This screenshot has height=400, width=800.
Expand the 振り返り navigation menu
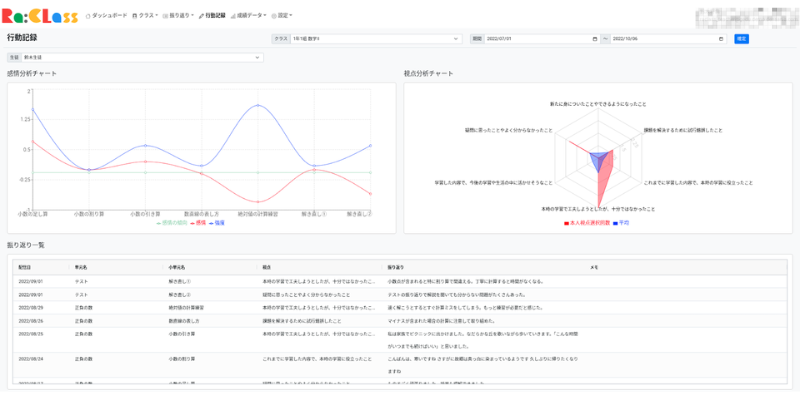point(178,16)
